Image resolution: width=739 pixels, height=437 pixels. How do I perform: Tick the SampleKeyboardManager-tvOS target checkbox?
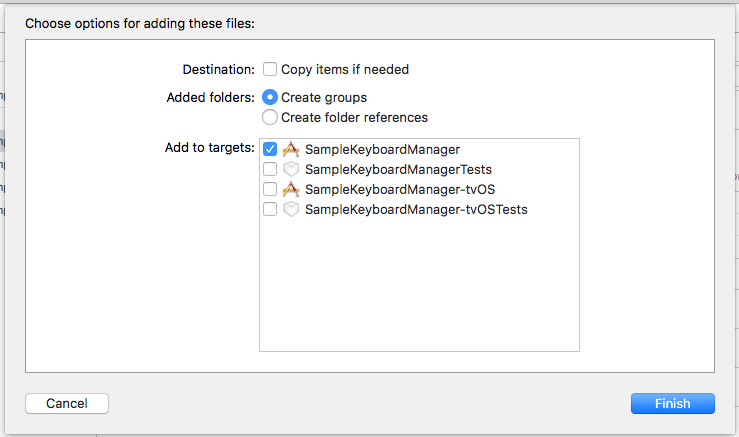point(270,189)
